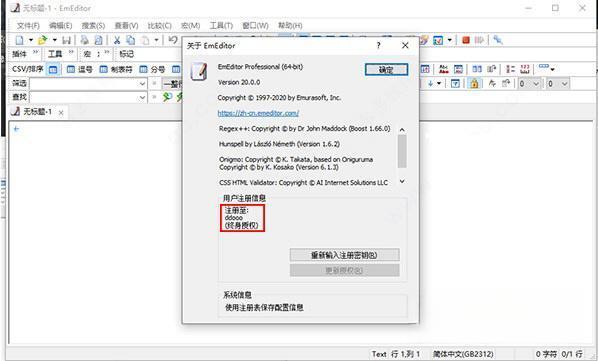Click the 标记 markers toolbar label
This screenshot has width=598, height=361.
(x=127, y=54)
